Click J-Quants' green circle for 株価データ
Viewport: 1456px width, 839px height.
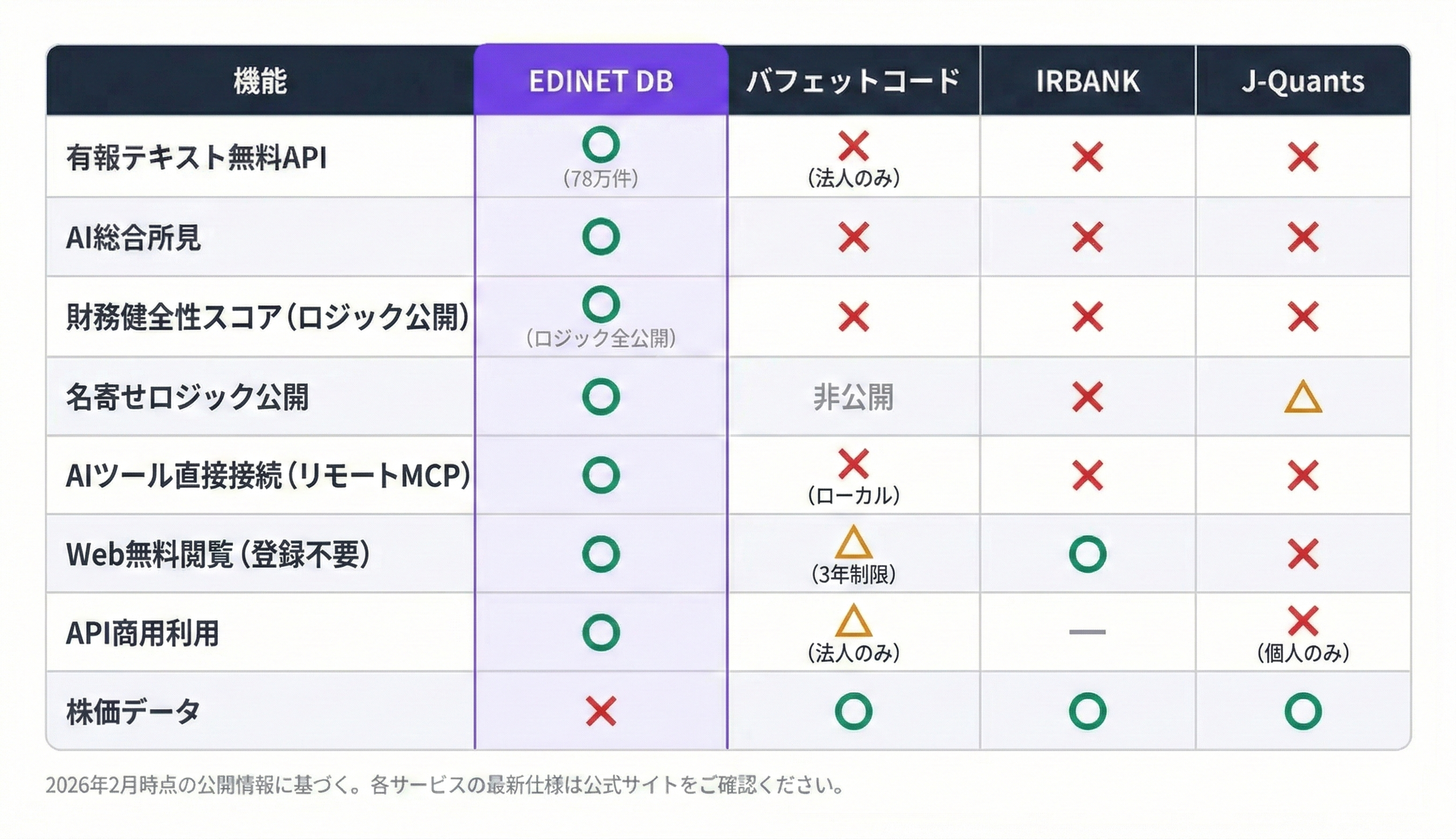(x=1303, y=711)
